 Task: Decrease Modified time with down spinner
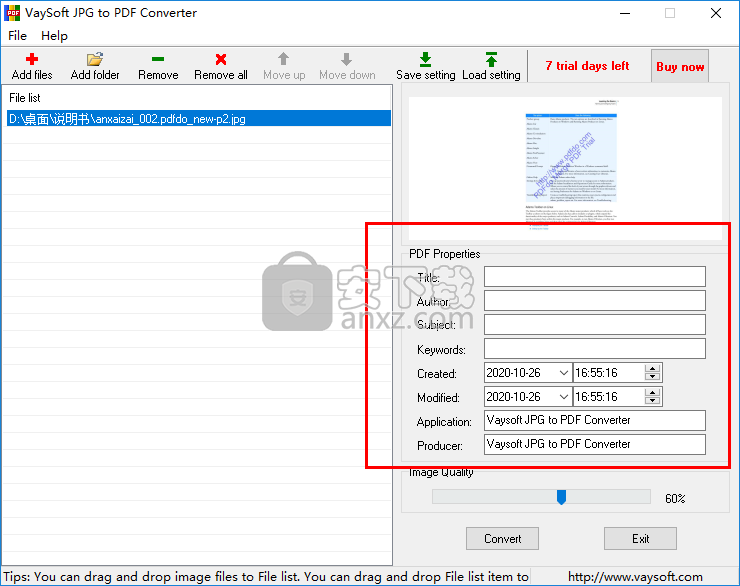click(x=652, y=401)
